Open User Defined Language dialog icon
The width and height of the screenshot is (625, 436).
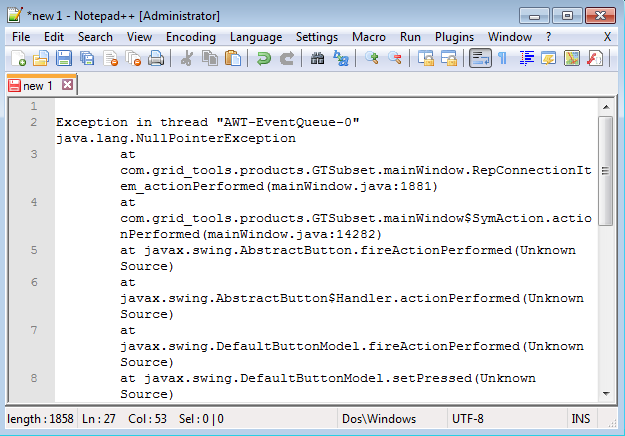tap(549, 59)
